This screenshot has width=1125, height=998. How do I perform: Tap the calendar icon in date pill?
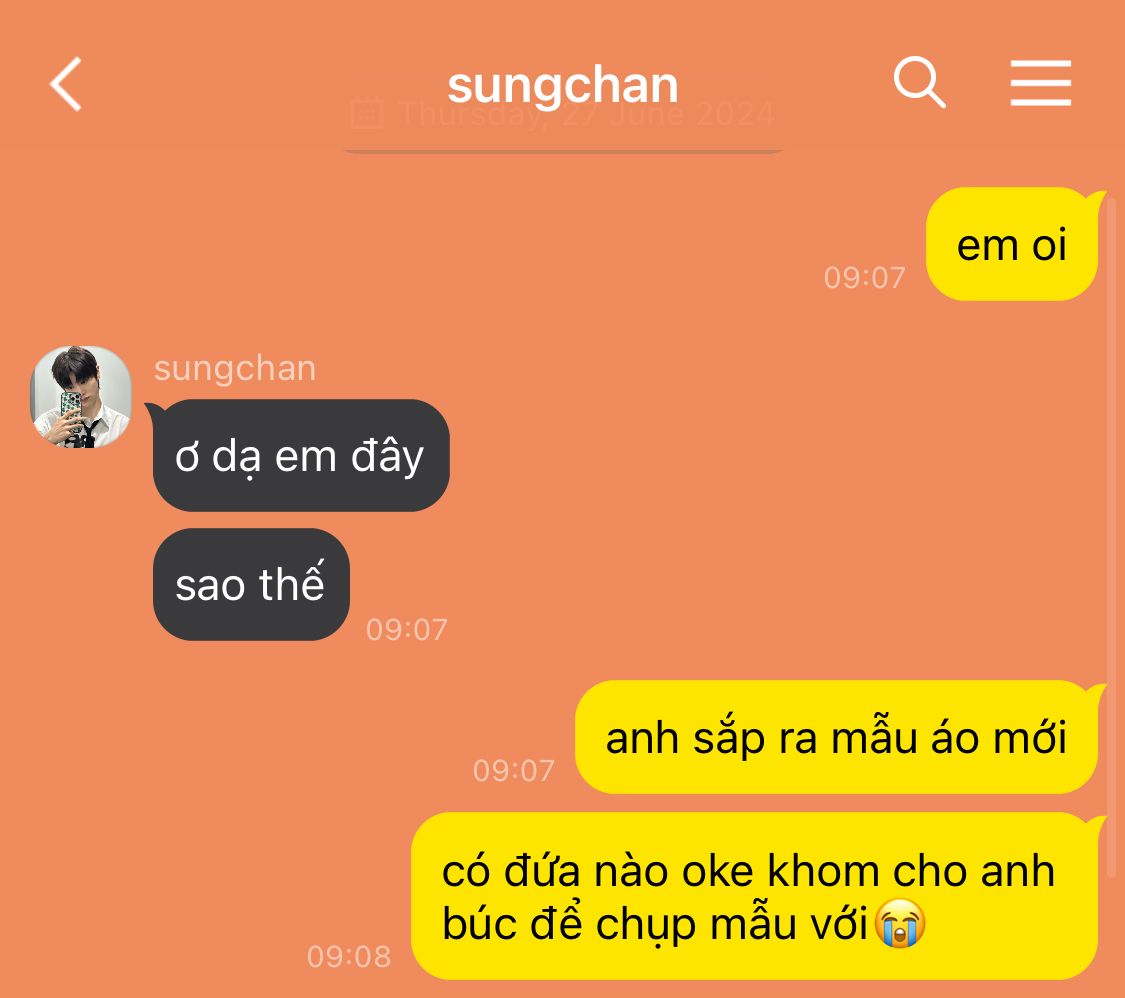click(367, 113)
